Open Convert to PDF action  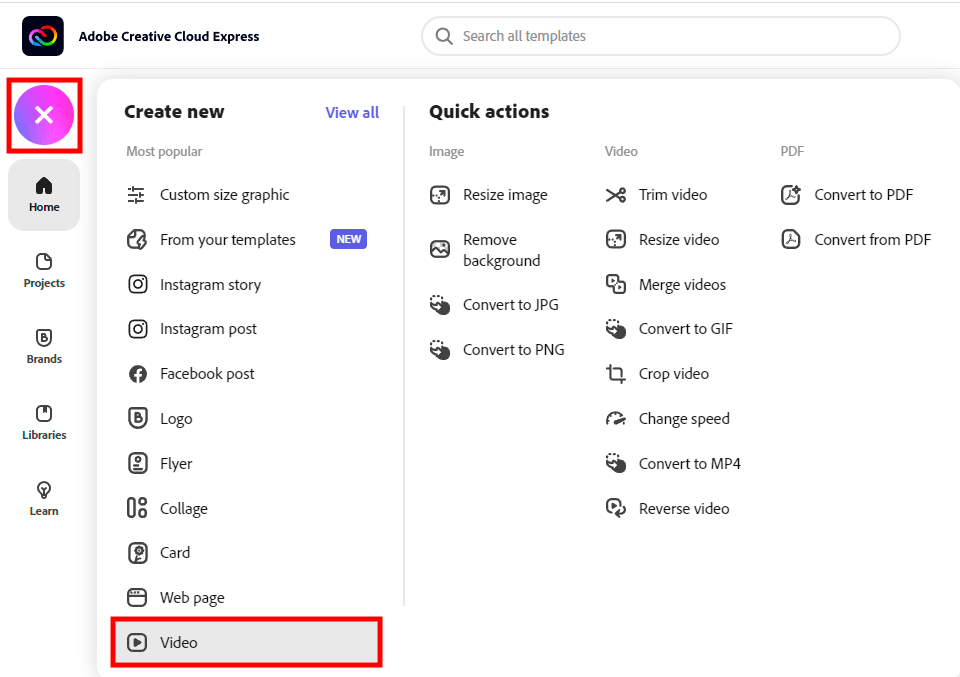coord(863,195)
